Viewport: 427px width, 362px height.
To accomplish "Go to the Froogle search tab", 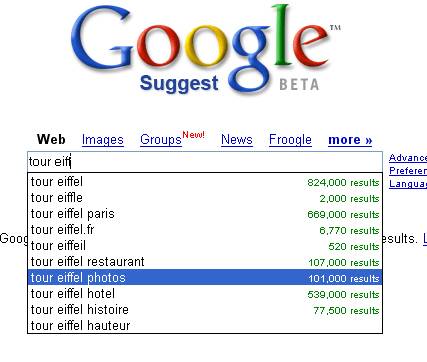I will coord(290,140).
